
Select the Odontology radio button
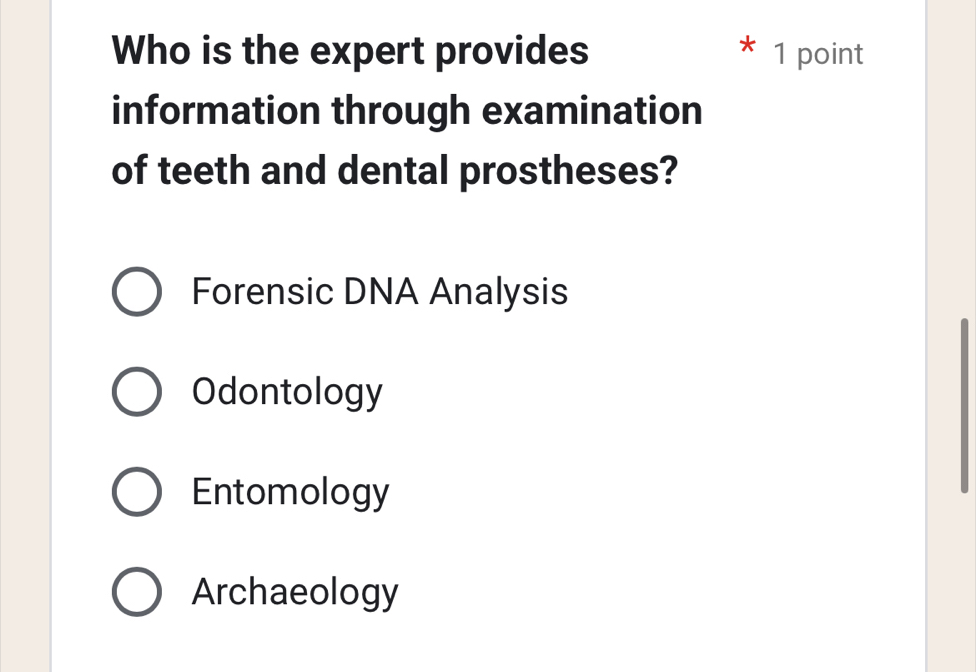point(137,391)
